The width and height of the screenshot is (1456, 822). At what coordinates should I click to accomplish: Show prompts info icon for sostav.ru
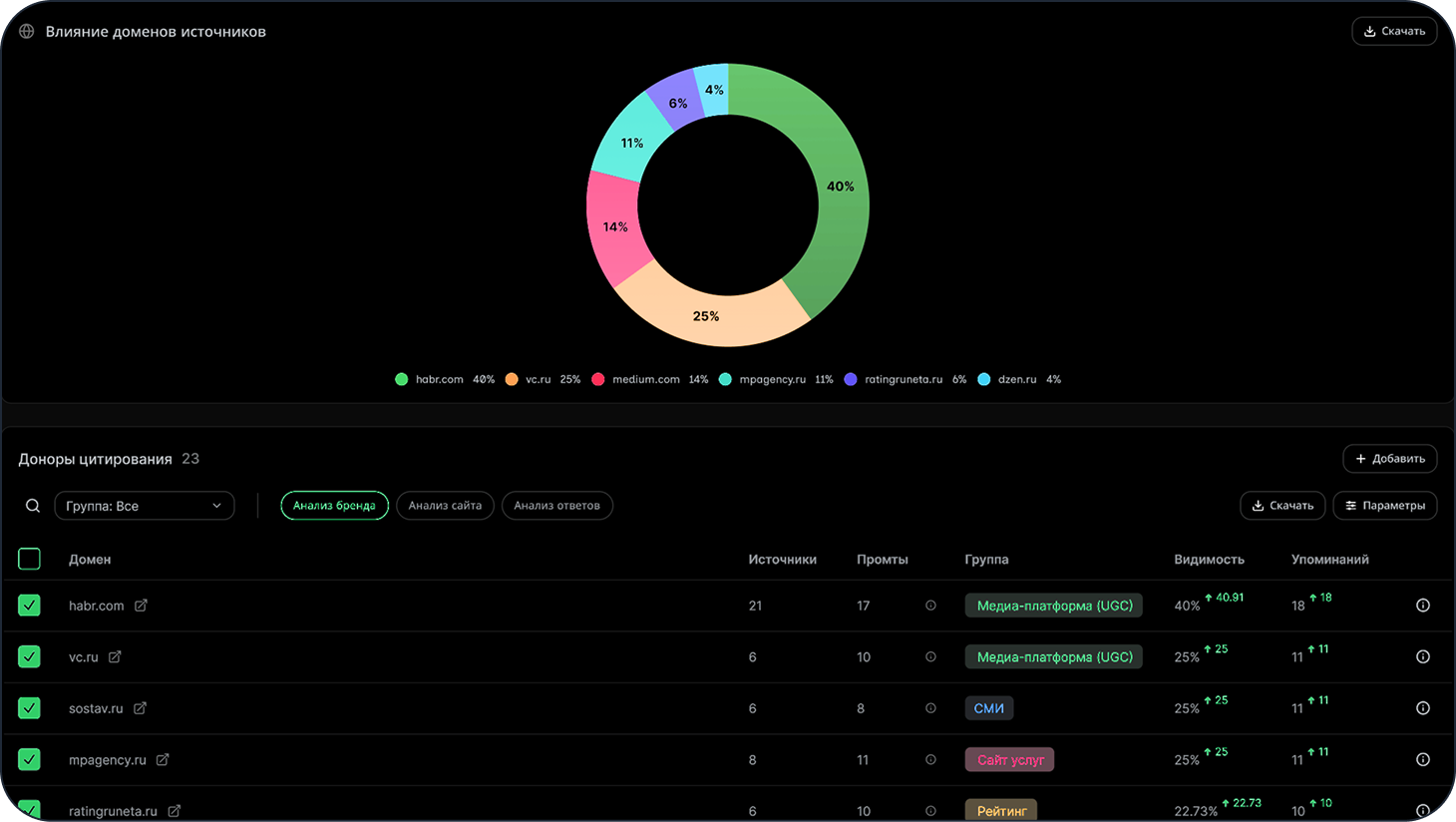(930, 708)
